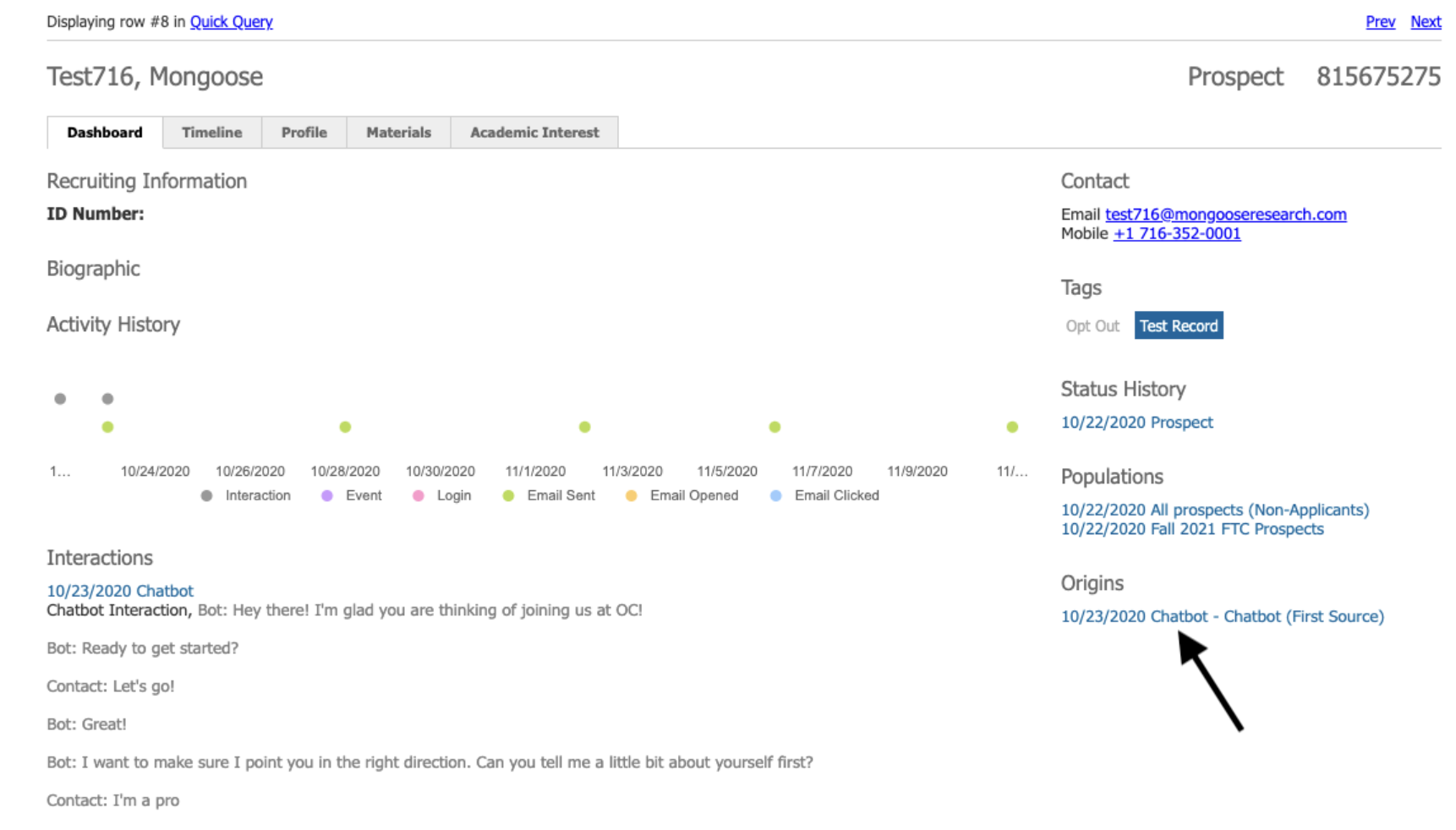Click the Dashboard tab
1456x830 pixels.
point(105,133)
